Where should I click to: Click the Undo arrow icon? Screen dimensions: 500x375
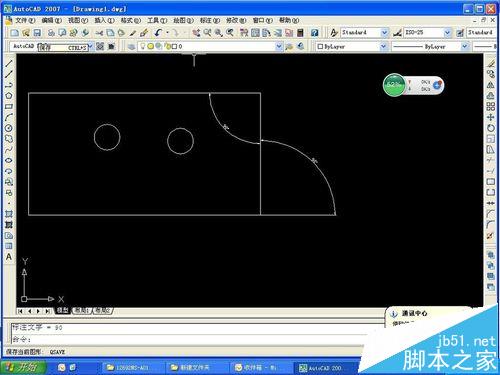pyautogui.click(x=158, y=33)
